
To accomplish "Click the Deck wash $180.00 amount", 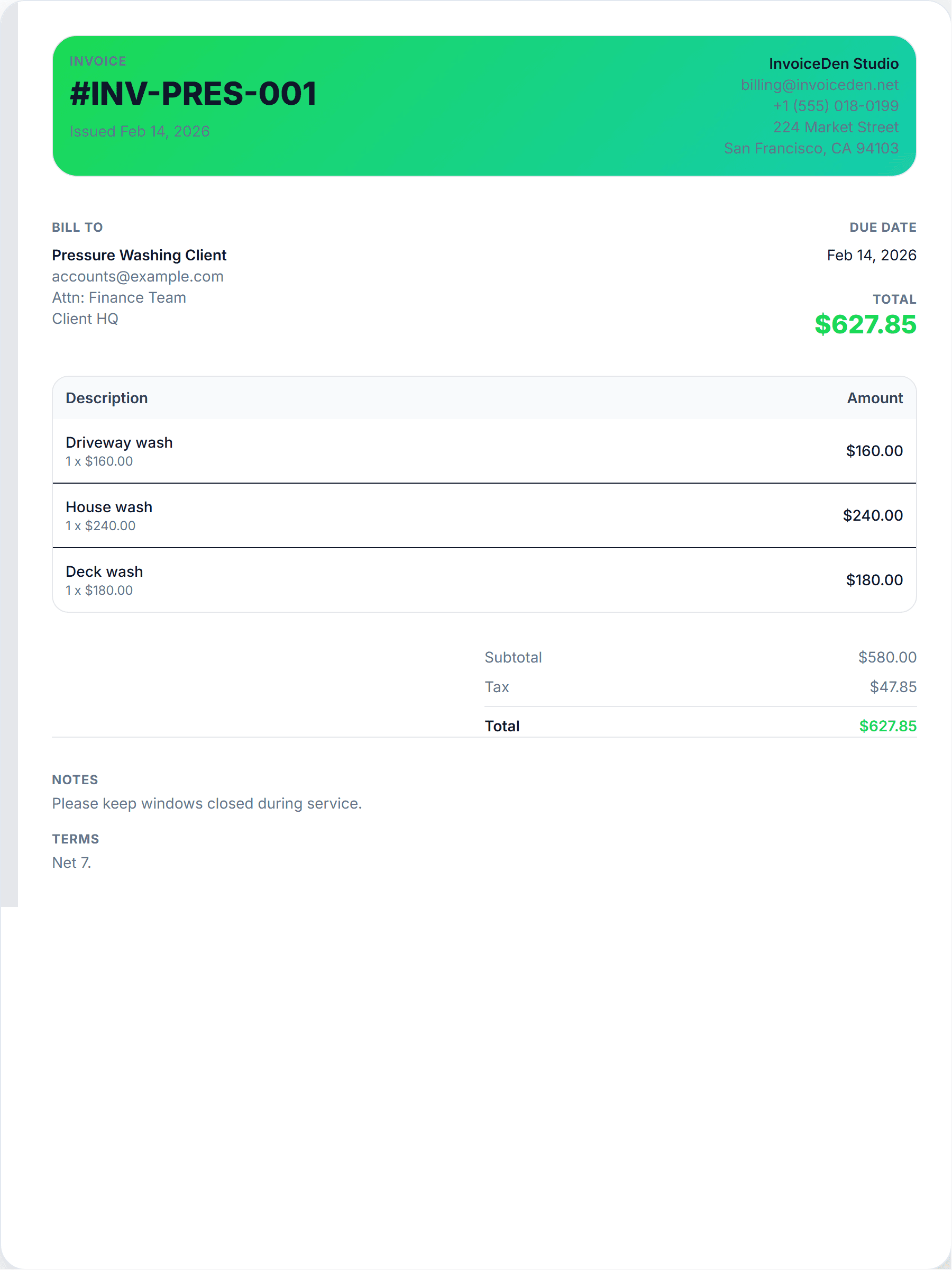I will pos(874,580).
